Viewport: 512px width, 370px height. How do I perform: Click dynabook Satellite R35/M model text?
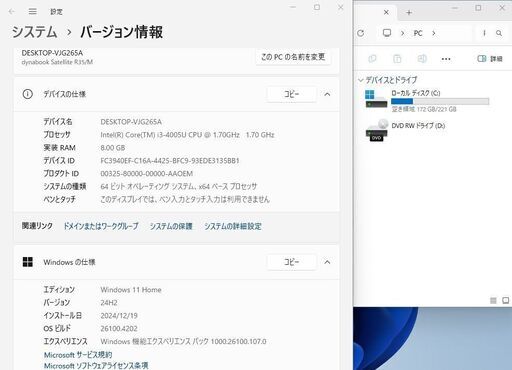point(57,62)
